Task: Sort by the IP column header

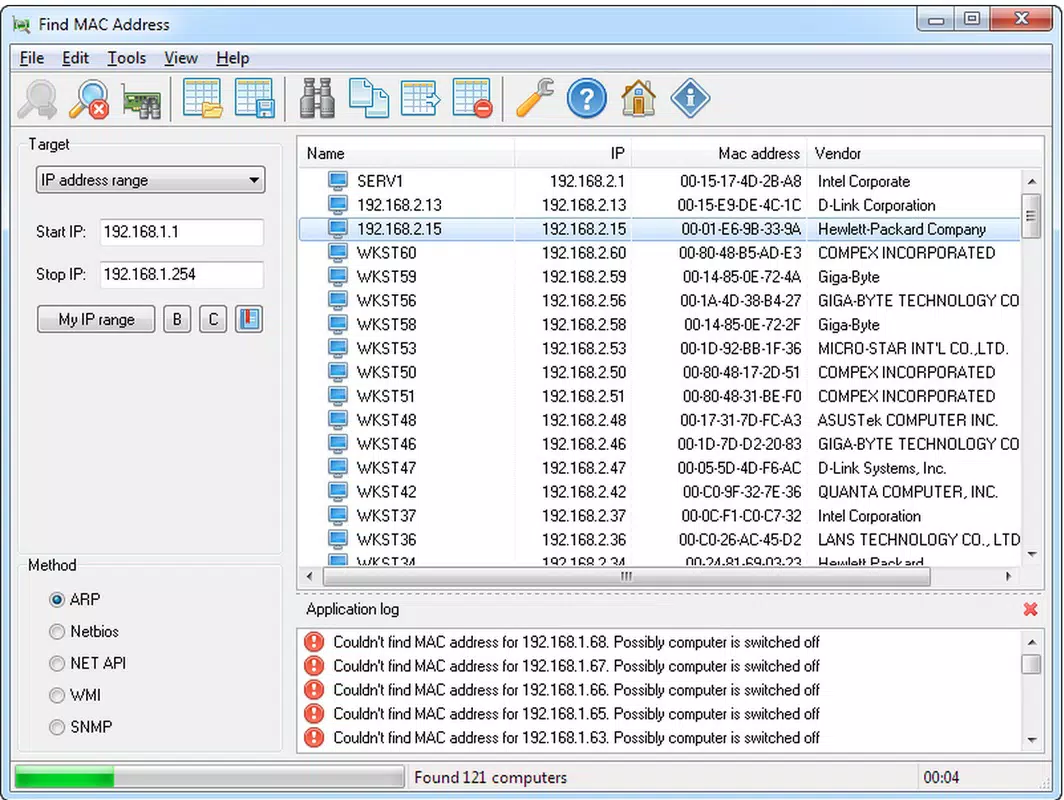Action: [573, 154]
